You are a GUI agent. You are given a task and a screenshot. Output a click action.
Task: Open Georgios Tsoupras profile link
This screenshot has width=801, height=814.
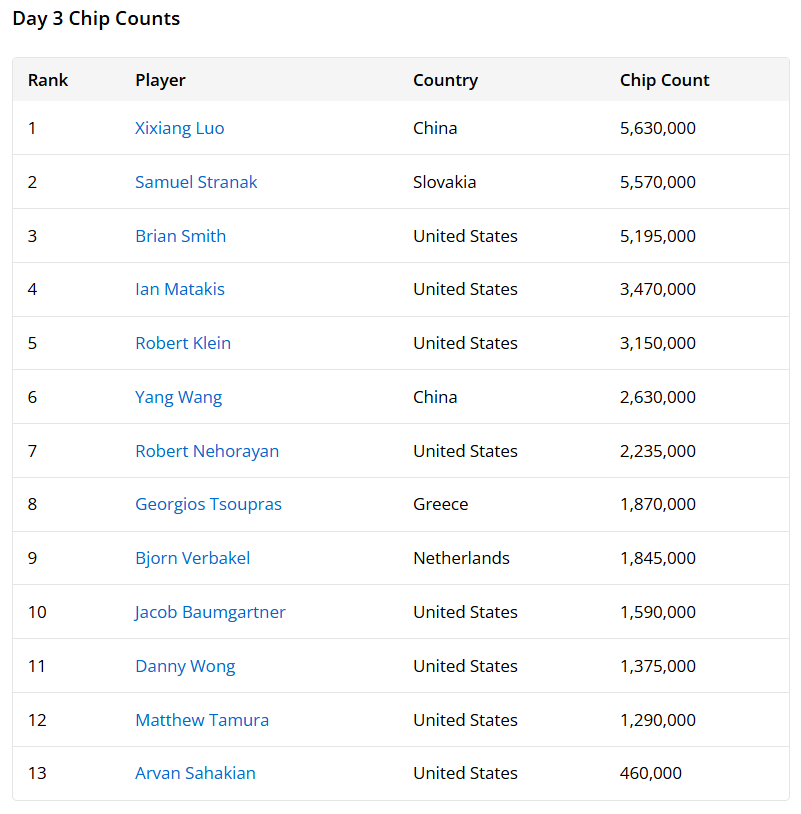pos(208,504)
